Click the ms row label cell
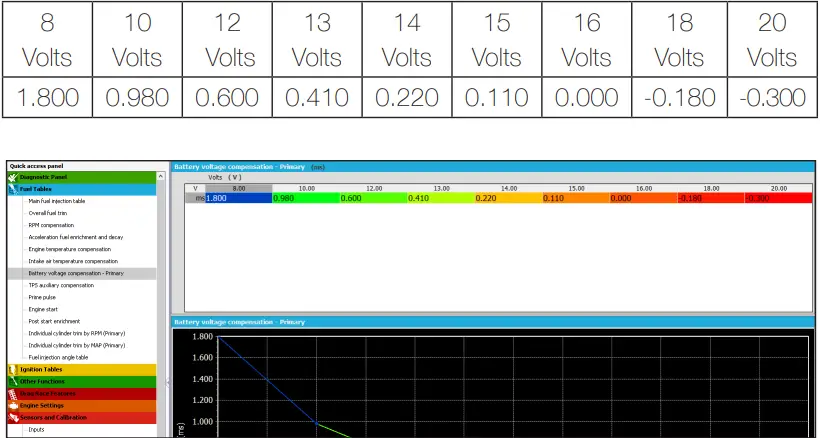This screenshot has width=820, height=438. coord(196,199)
